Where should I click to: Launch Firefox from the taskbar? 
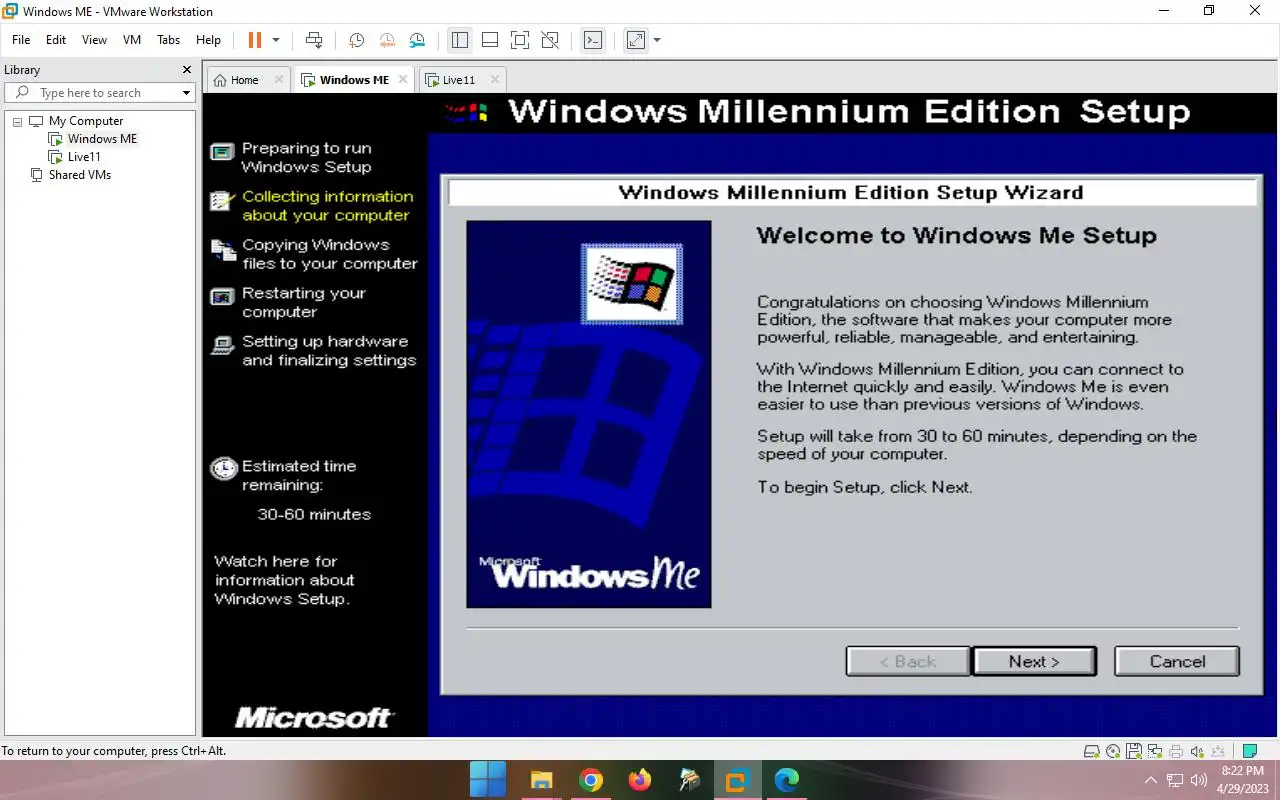(639, 780)
